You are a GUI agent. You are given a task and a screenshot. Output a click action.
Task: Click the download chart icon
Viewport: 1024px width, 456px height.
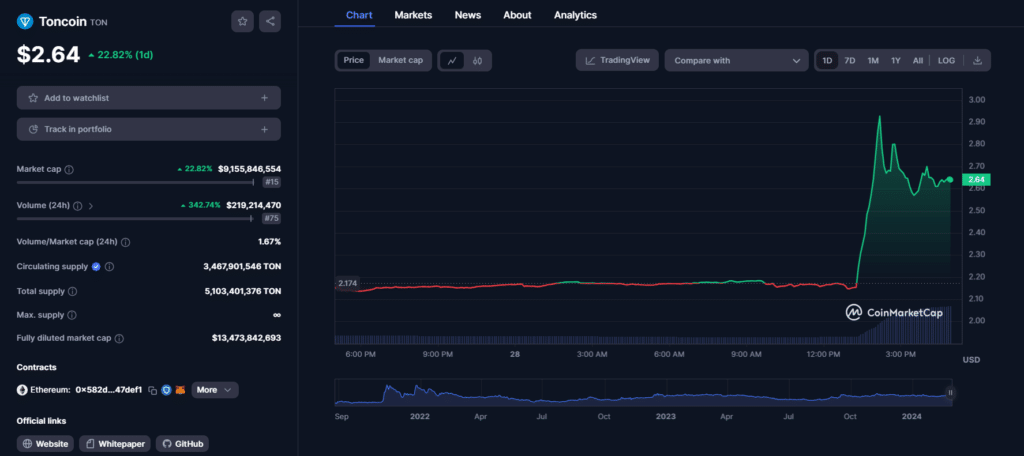(x=977, y=60)
